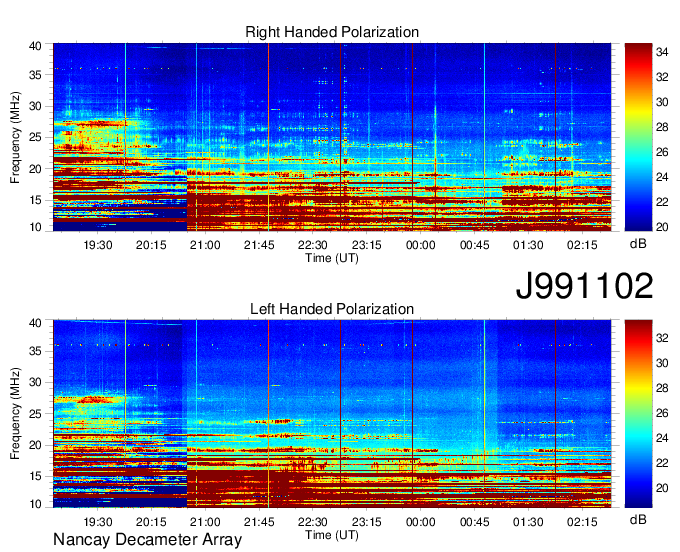Click the 40 MHz tick on Right Handed plot
Image resolution: width=680 pixels, height=552 pixels.
[35, 46]
